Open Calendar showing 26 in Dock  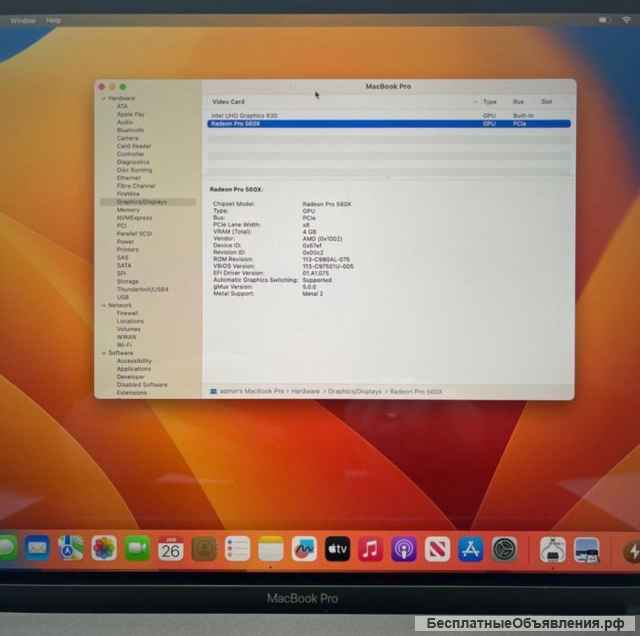click(x=171, y=548)
